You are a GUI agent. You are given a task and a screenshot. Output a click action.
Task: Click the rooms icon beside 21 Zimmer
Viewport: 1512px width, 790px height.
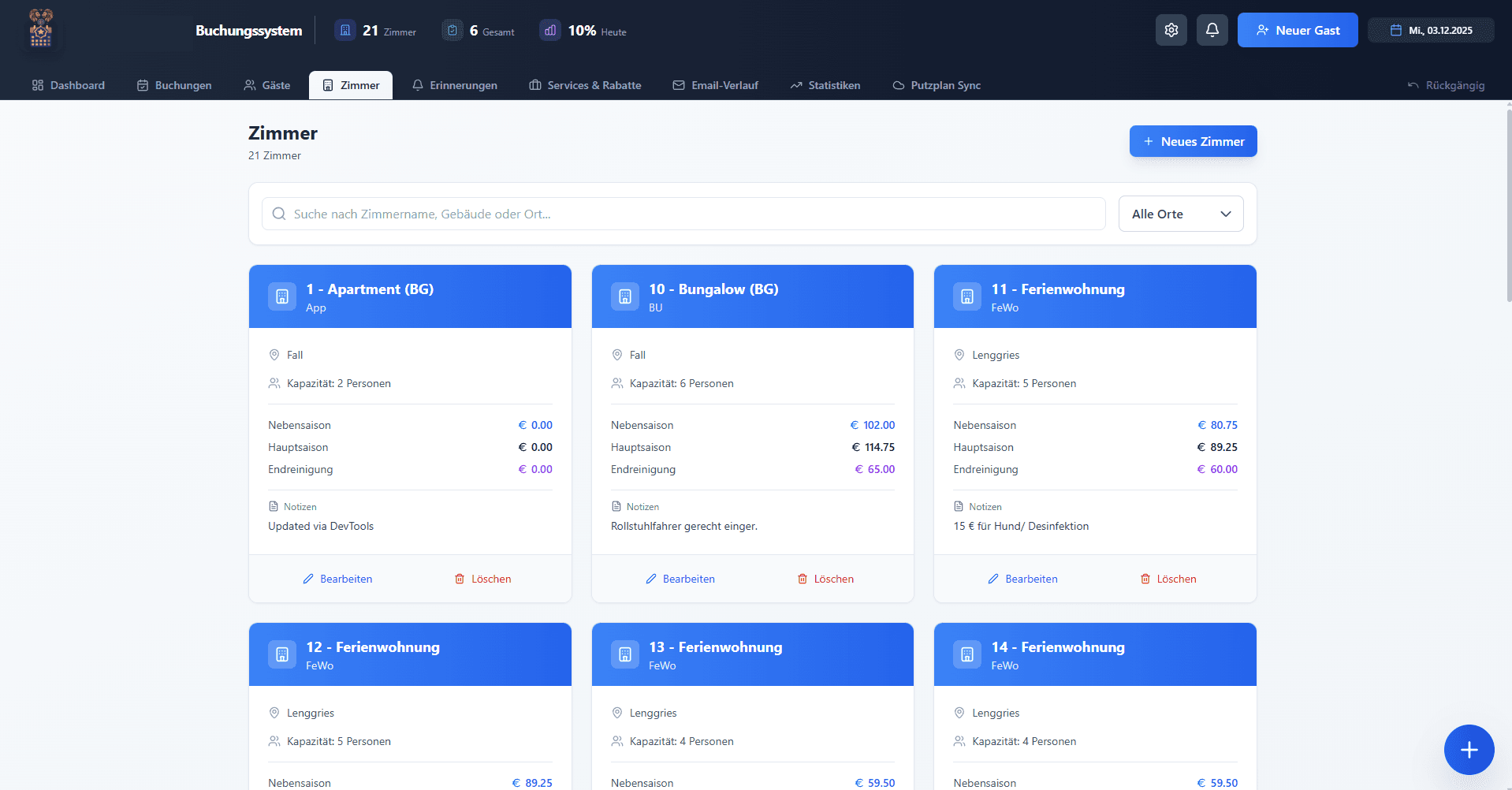point(345,31)
